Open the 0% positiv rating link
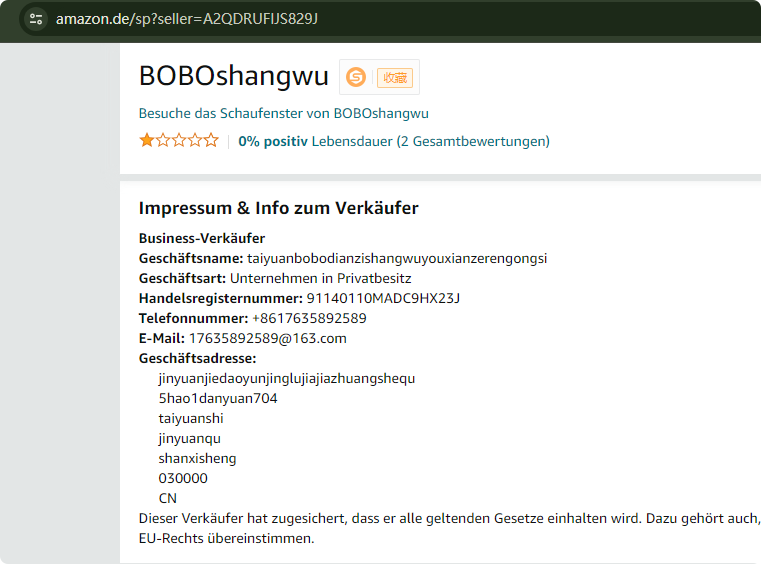 coord(394,141)
